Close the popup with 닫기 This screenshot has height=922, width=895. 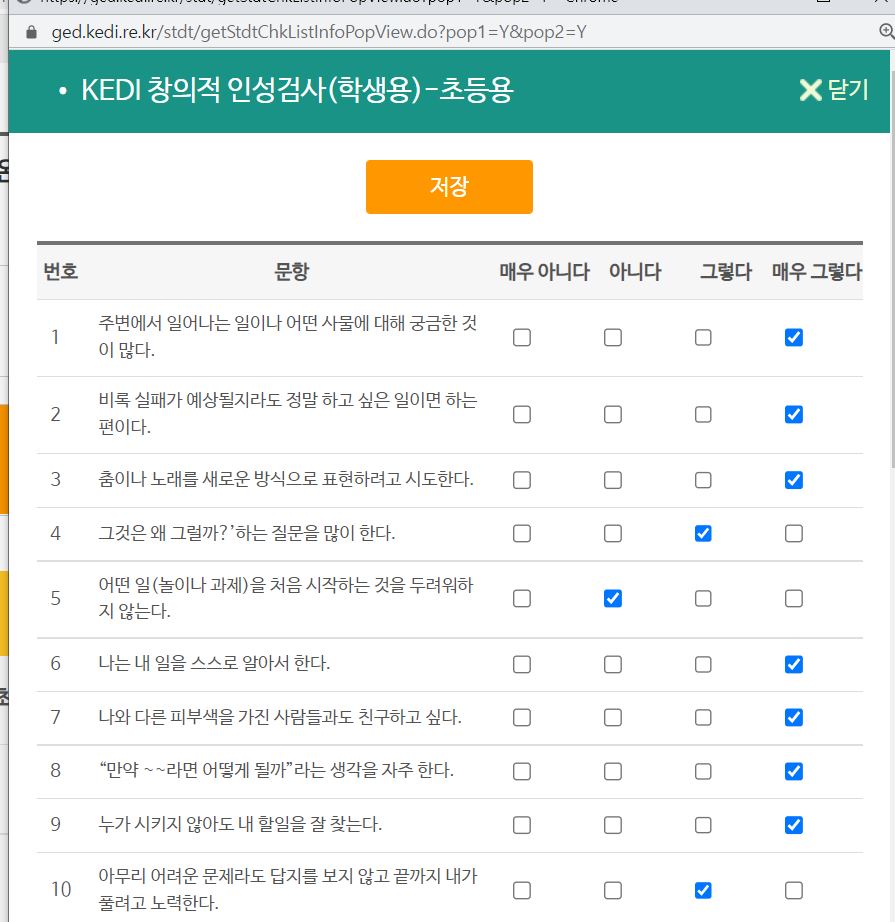pos(834,90)
